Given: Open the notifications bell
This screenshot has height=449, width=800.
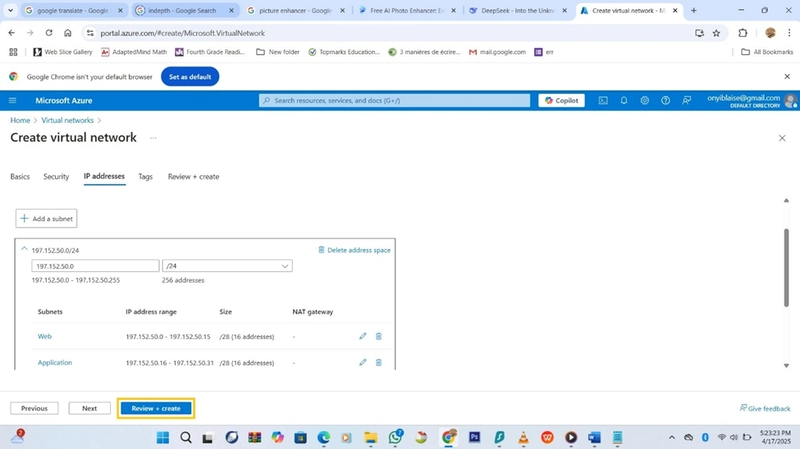Looking at the screenshot, I should click(x=624, y=101).
